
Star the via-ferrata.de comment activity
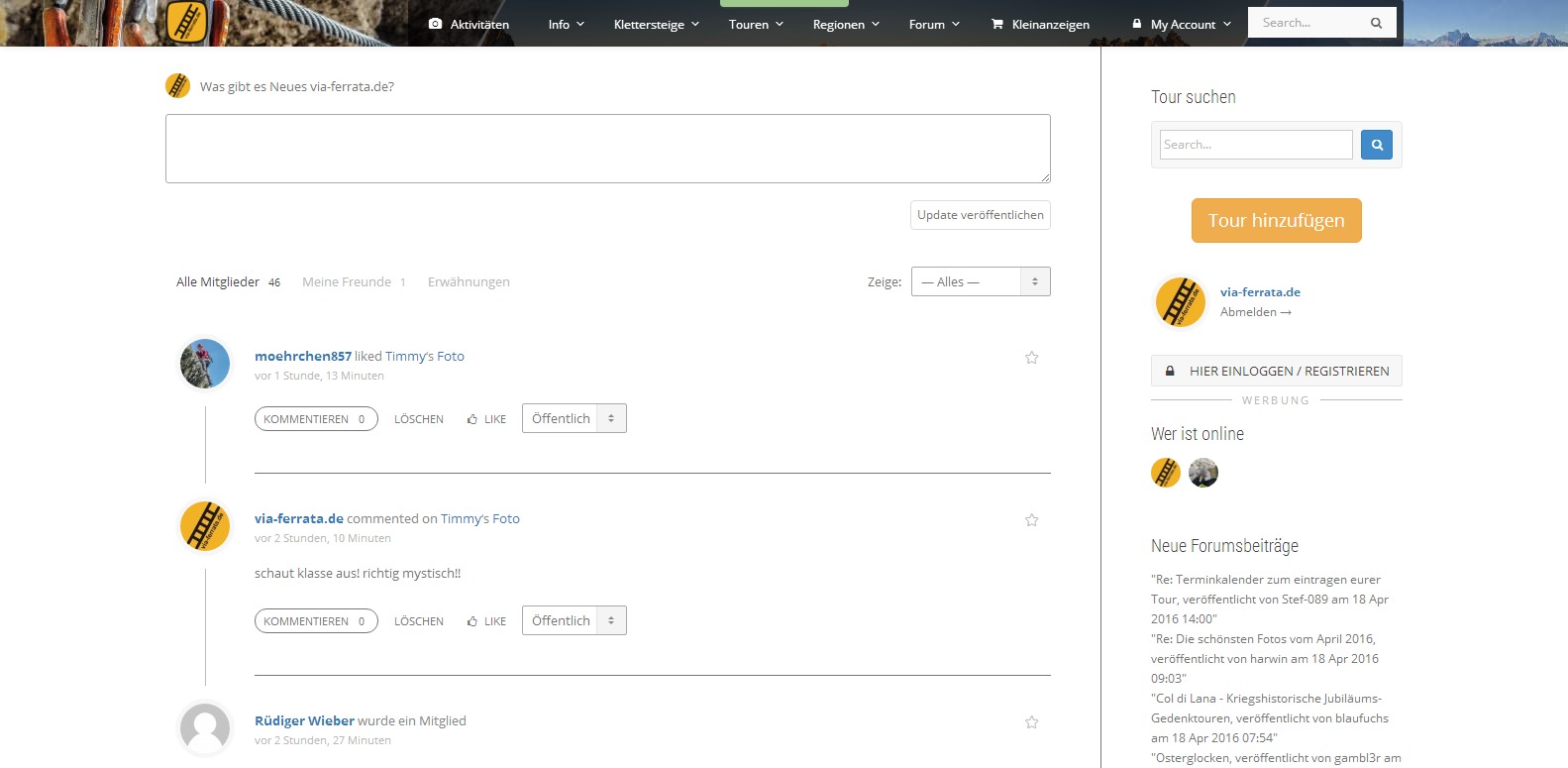pos(1031,520)
